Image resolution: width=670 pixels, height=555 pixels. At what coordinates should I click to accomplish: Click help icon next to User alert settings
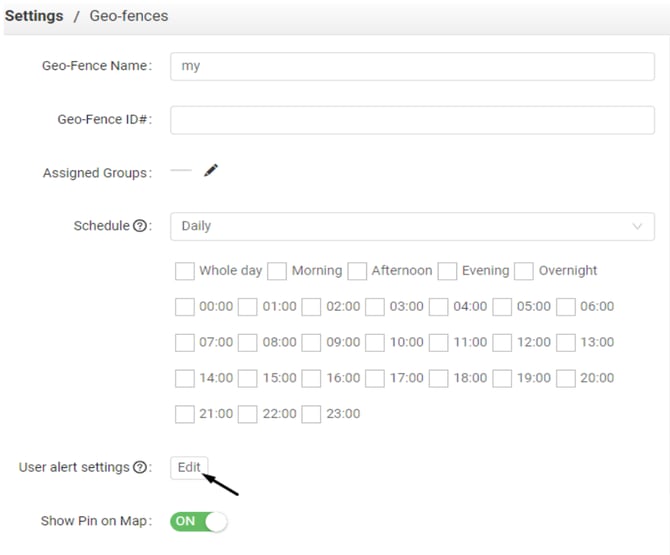click(140, 467)
